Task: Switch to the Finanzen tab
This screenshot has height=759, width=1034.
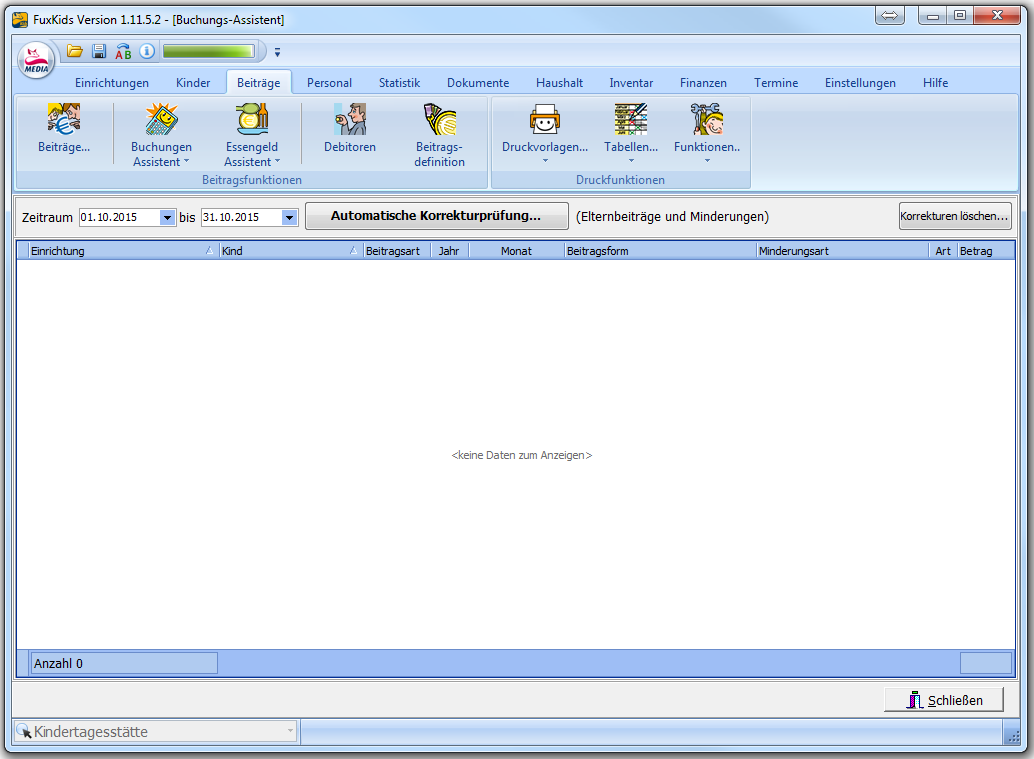Action: tap(703, 83)
